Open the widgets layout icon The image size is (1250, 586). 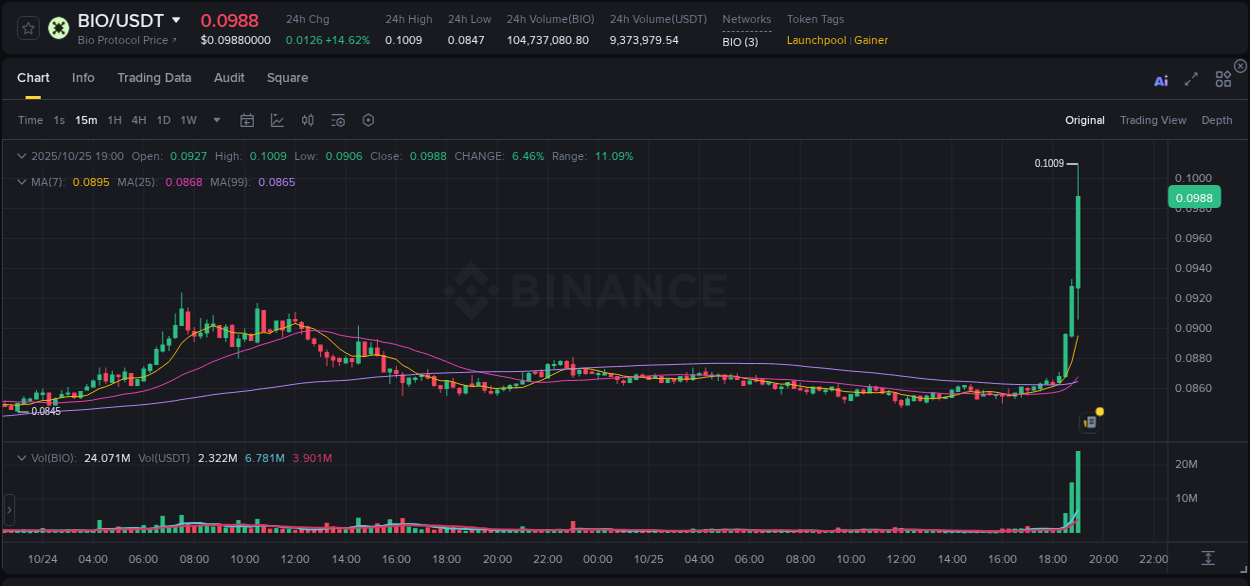point(1223,78)
